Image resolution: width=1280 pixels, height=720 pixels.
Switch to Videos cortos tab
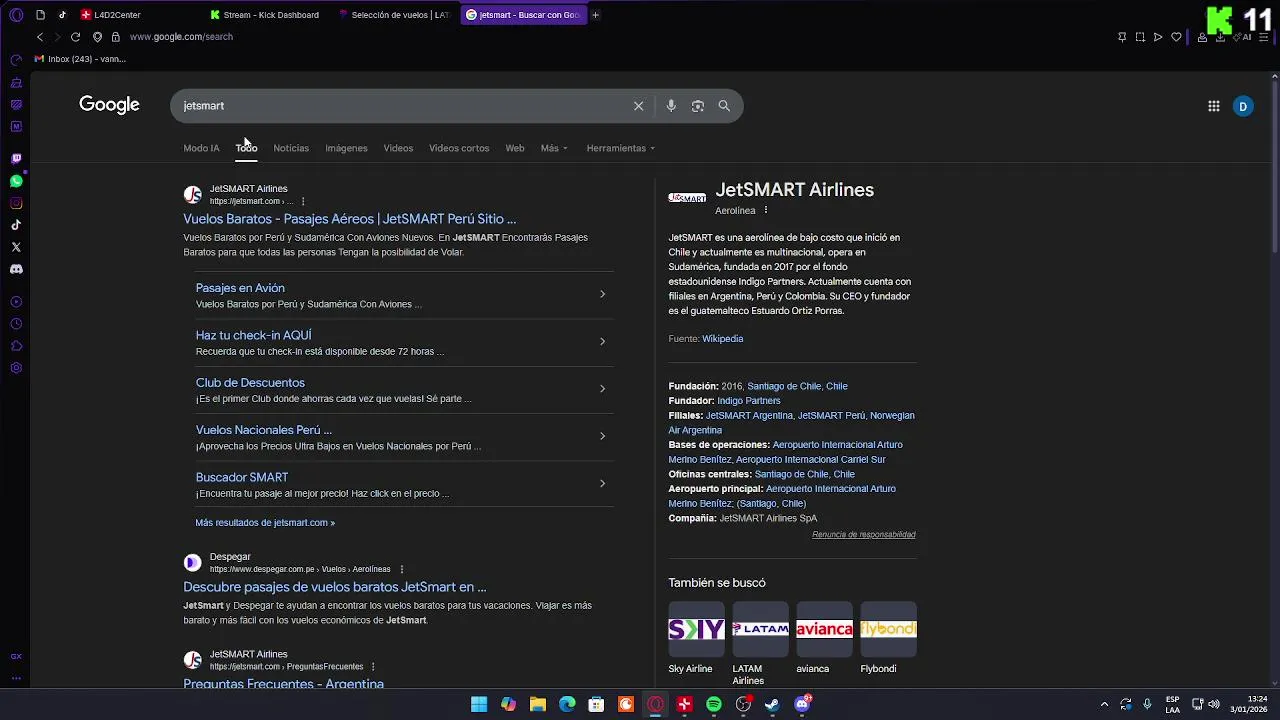coord(459,148)
